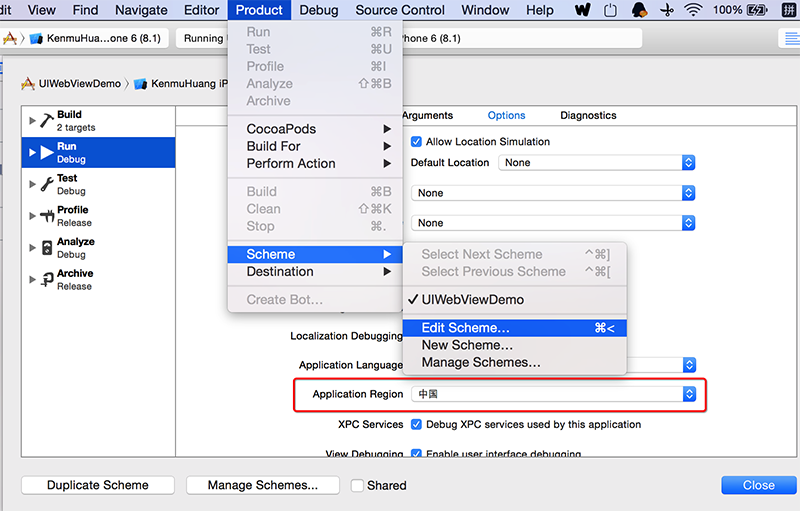Viewport: 800px width, 511px height.
Task: Check the Shared checkbox
Action: [x=357, y=486]
